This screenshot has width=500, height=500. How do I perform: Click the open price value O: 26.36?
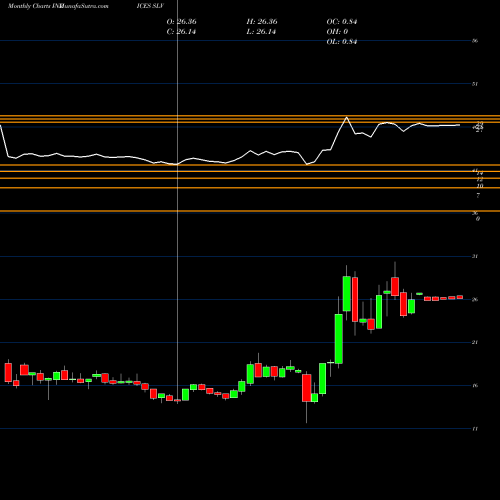pos(181,22)
